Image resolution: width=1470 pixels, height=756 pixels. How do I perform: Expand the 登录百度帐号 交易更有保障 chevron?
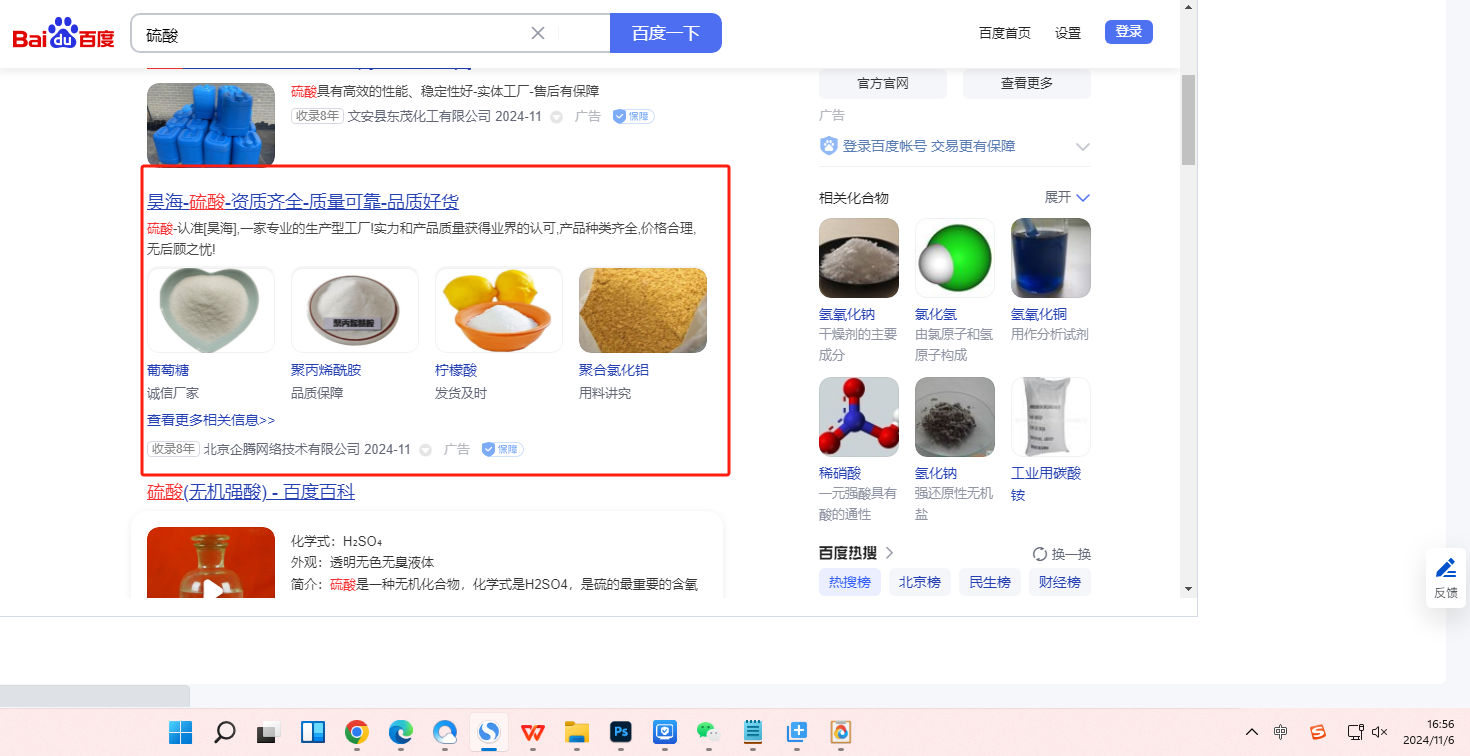tap(1082, 147)
